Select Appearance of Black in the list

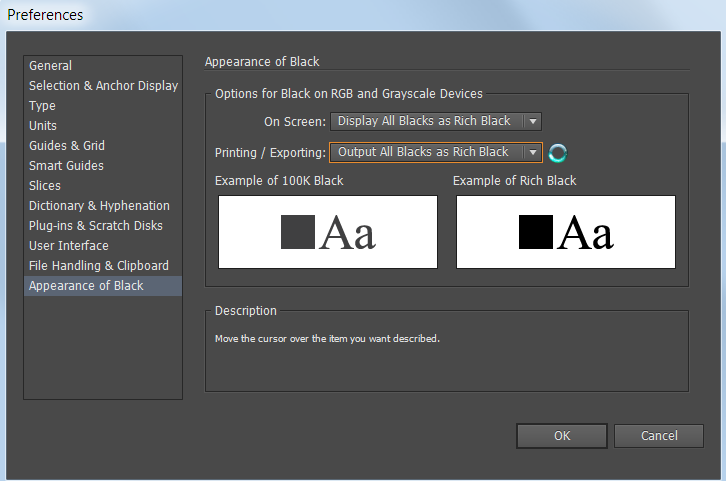[103, 286]
